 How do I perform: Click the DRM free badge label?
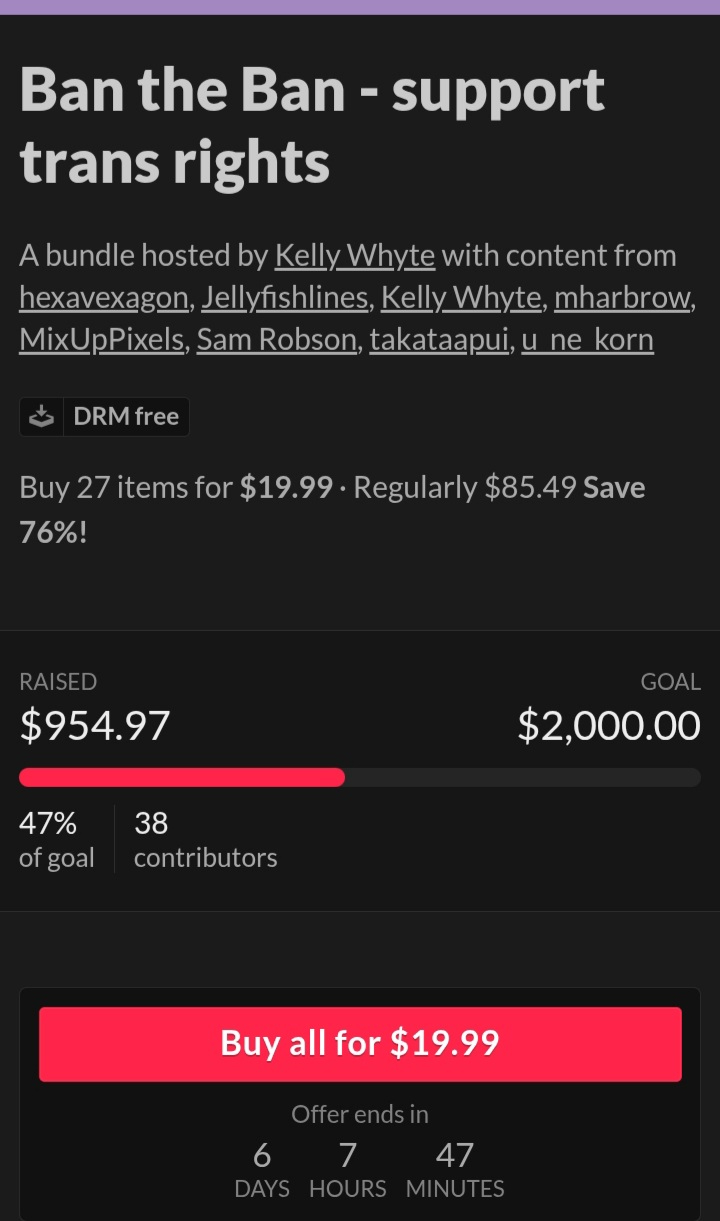click(x=126, y=417)
